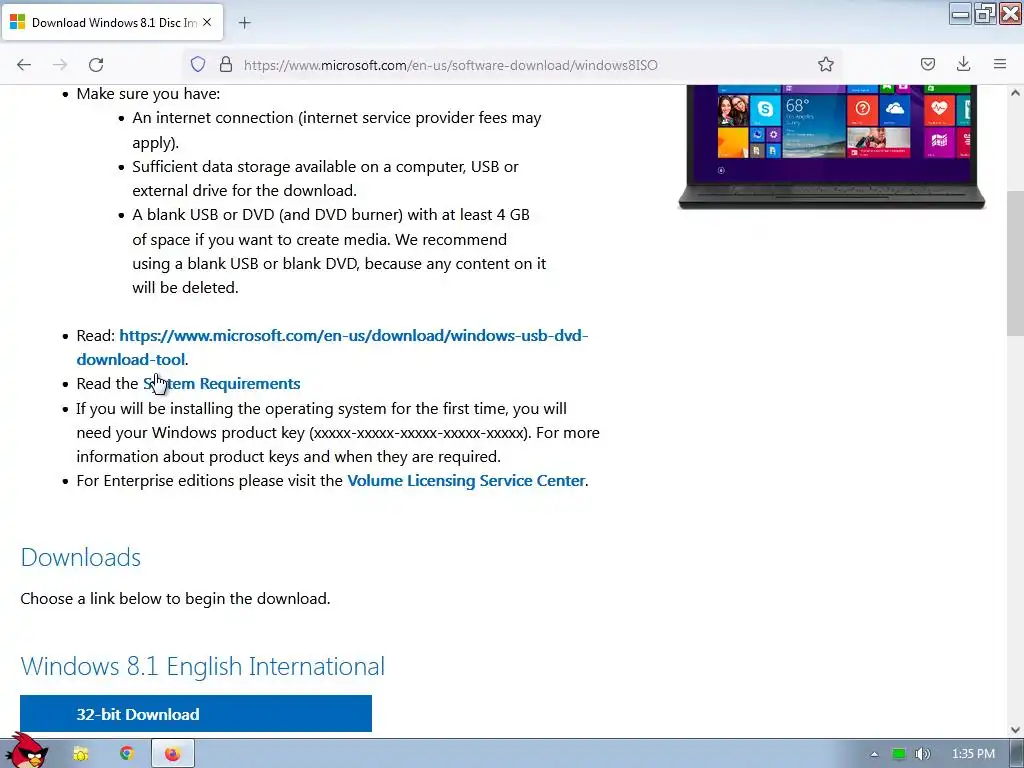The height and width of the screenshot is (768, 1024).
Task: Visit the Volume Licensing Service Center link
Action: coord(466,481)
